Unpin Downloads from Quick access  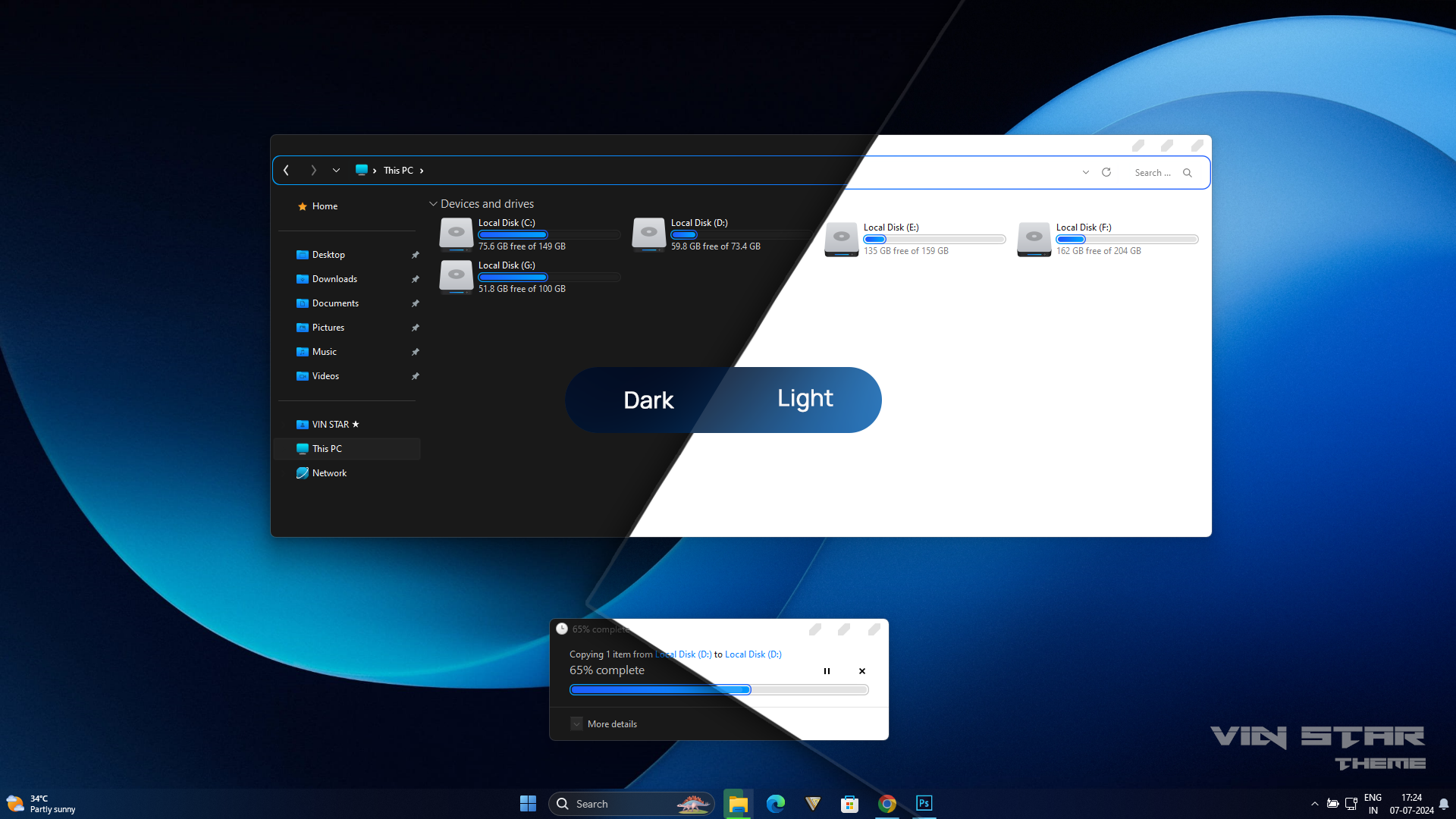(x=416, y=278)
